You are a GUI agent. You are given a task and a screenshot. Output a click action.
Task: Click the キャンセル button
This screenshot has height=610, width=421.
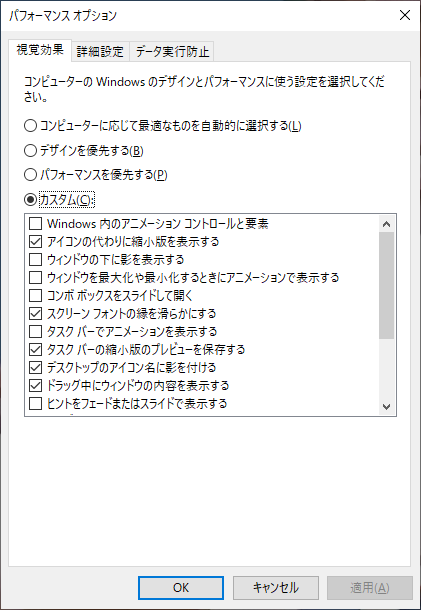(x=276, y=587)
